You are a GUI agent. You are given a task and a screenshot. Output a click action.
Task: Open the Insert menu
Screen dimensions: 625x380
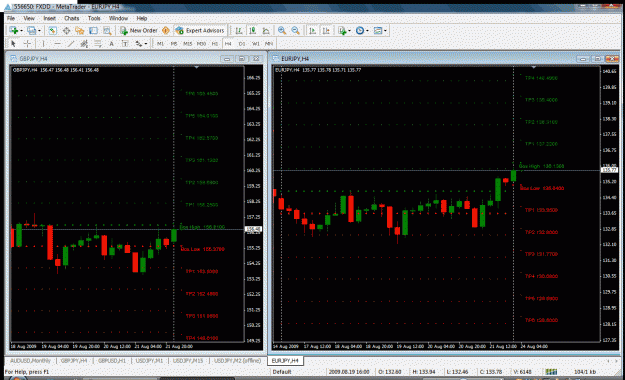[49, 18]
